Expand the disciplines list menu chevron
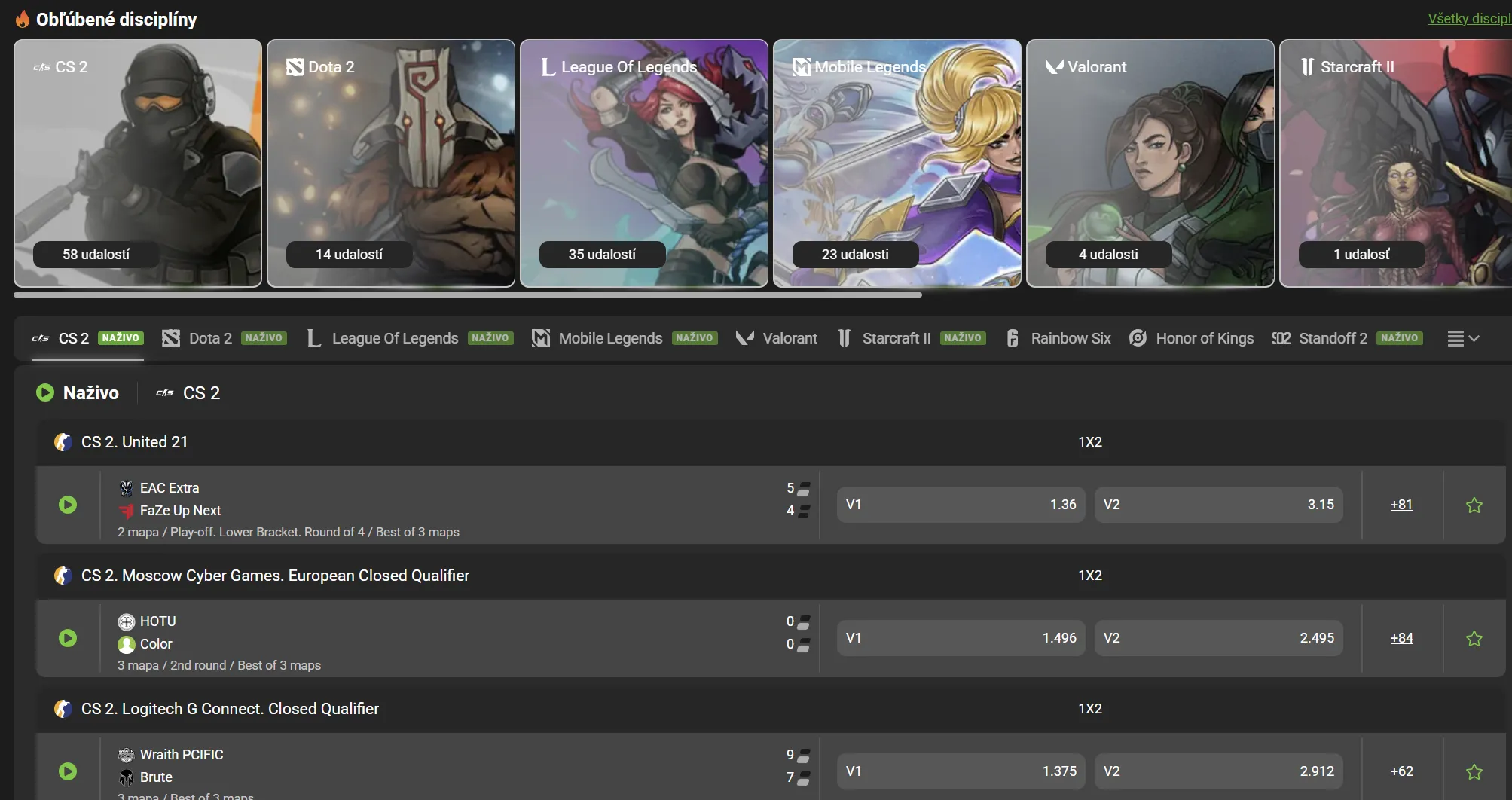This screenshot has width=1512, height=800. click(x=1464, y=339)
